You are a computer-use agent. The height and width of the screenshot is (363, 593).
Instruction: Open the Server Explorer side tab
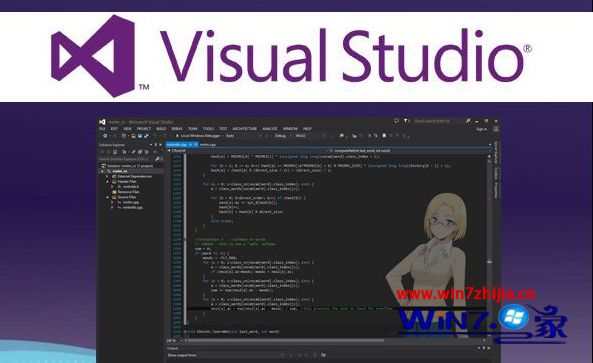[x=495, y=152]
